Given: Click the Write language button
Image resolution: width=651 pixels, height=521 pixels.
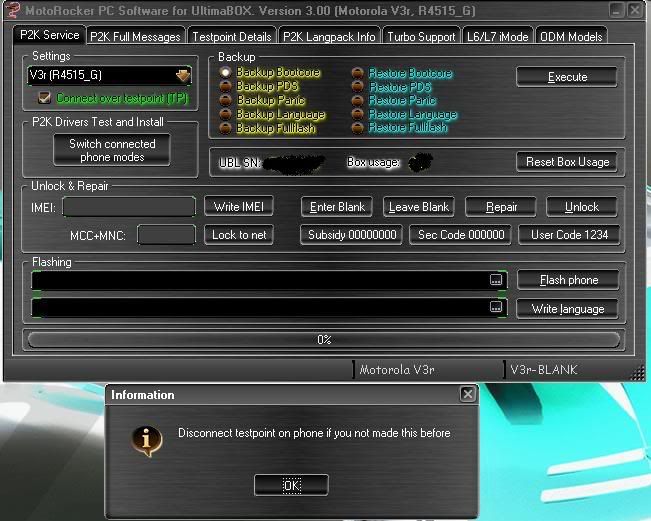Looking at the screenshot, I should click(567, 309).
